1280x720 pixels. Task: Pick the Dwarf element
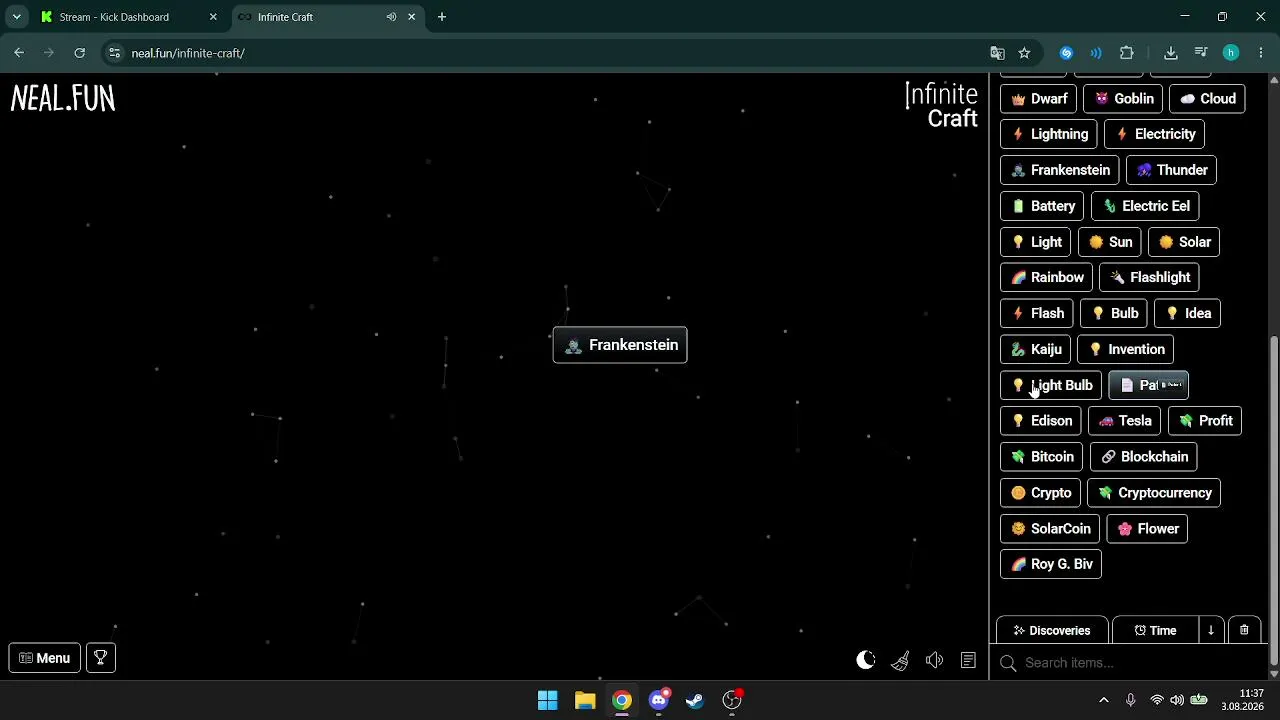(x=1038, y=98)
